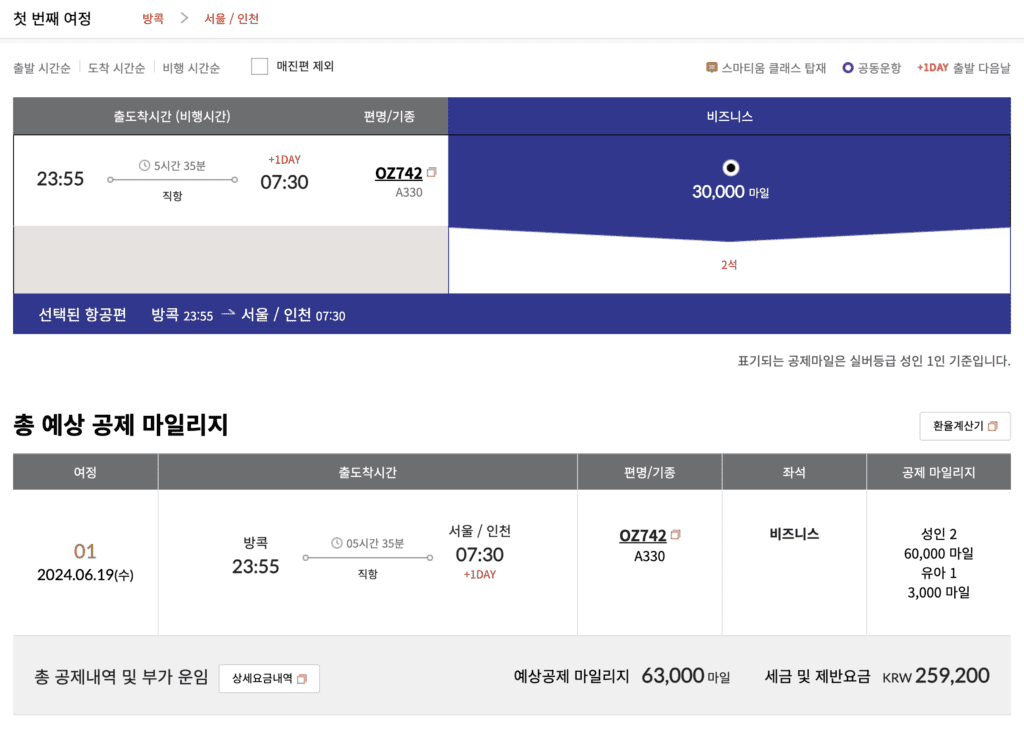Open the 상세요금내역 fare details
This screenshot has width=1024, height=729.
pyautogui.click(x=269, y=679)
